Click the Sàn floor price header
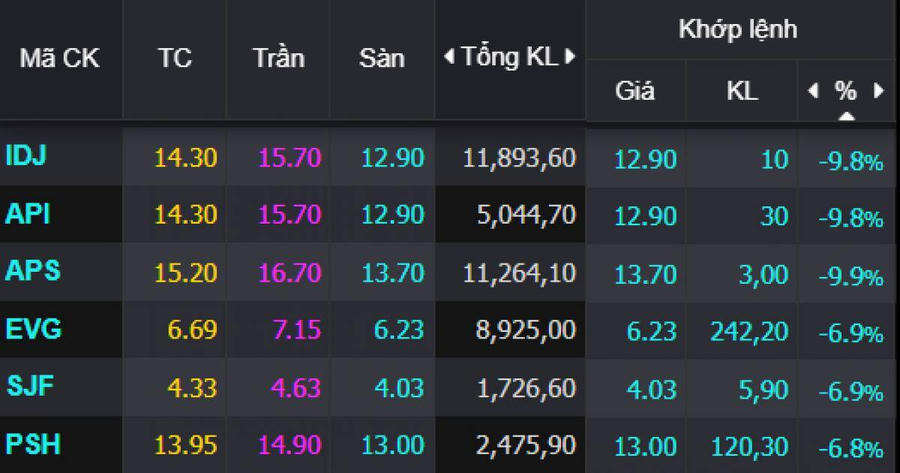The image size is (900, 473). pyautogui.click(x=381, y=58)
